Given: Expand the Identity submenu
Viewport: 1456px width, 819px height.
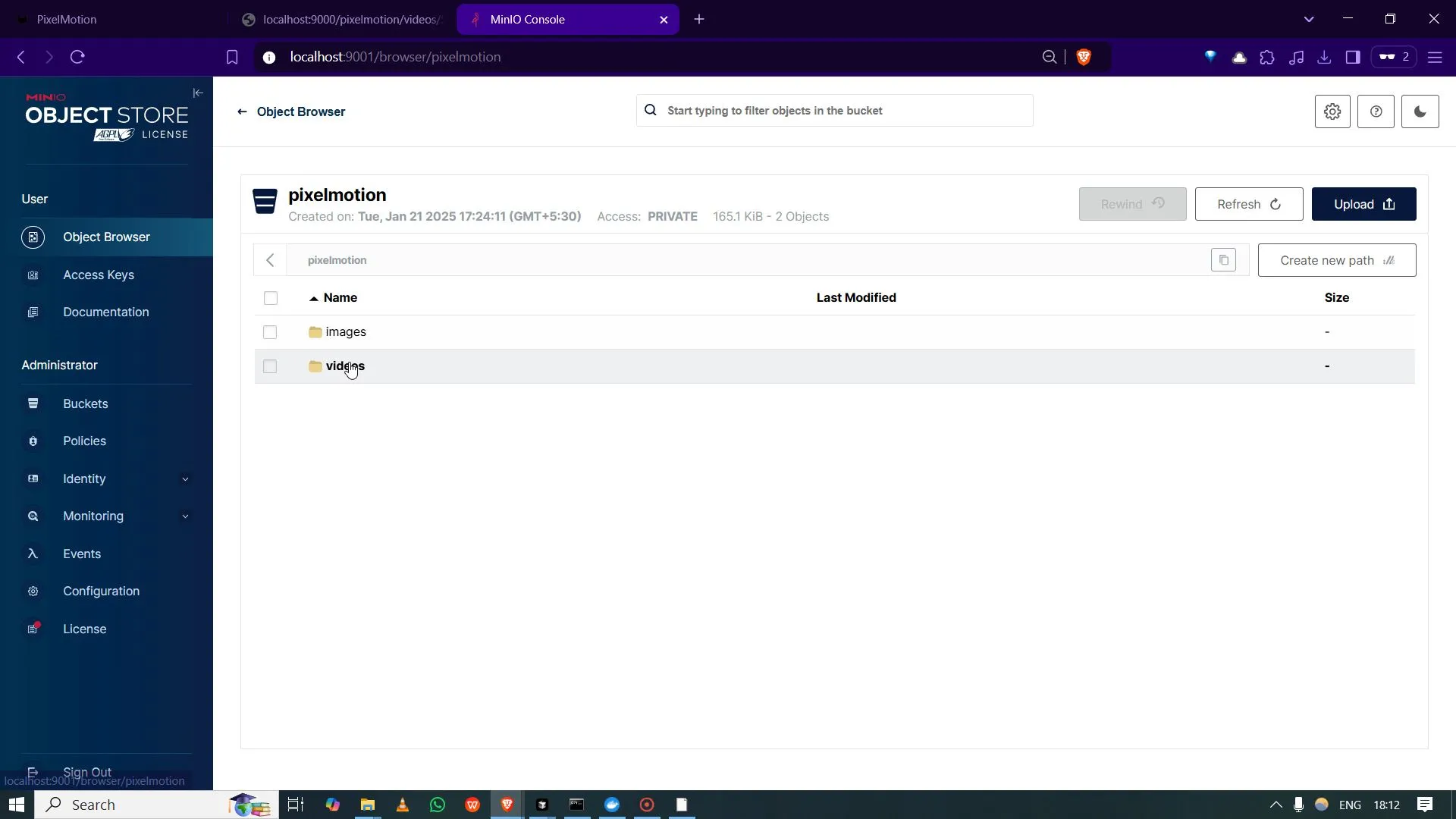Looking at the screenshot, I should 185,479.
